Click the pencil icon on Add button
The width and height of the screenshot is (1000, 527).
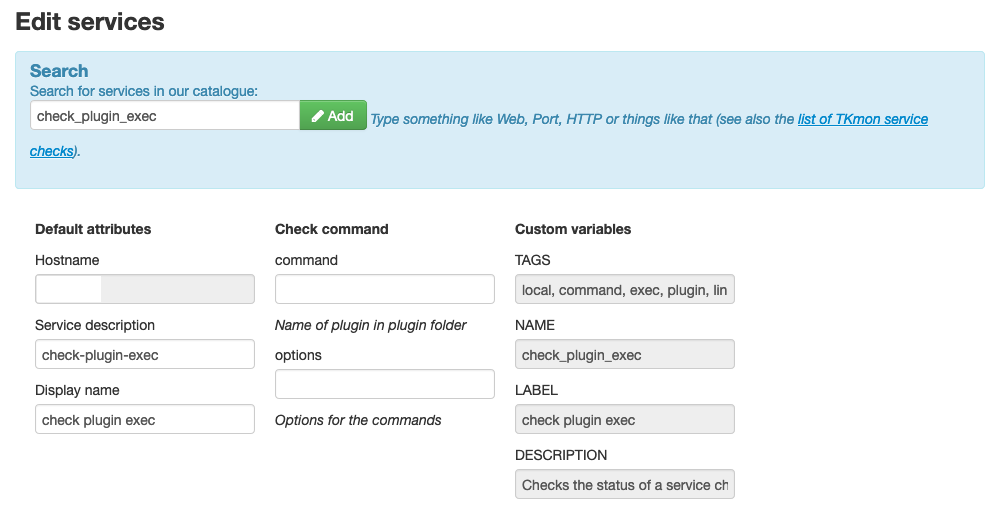317,116
